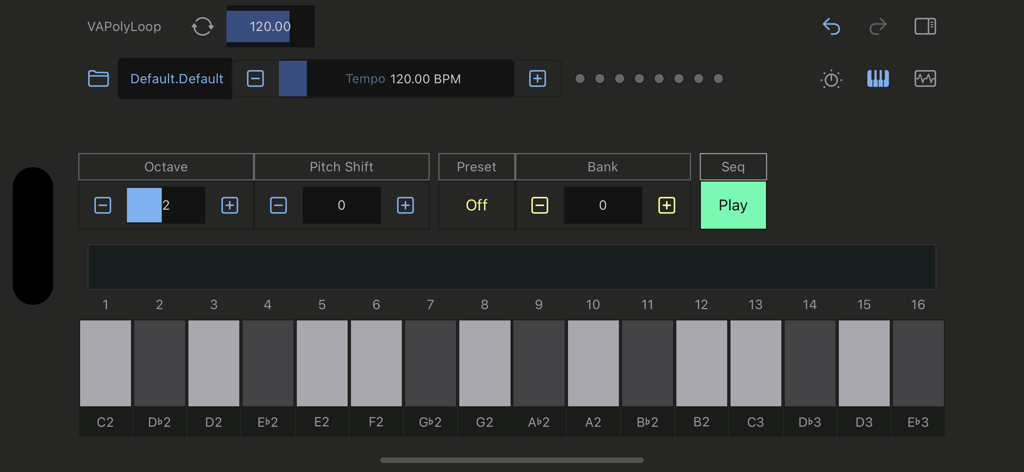1024x472 pixels.
Task: Click the VAPolyLoop plugin title
Action: 124,27
